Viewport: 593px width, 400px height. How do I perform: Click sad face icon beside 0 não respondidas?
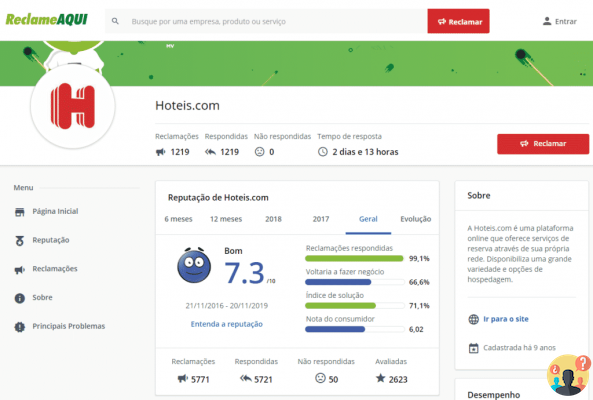(x=259, y=152)
